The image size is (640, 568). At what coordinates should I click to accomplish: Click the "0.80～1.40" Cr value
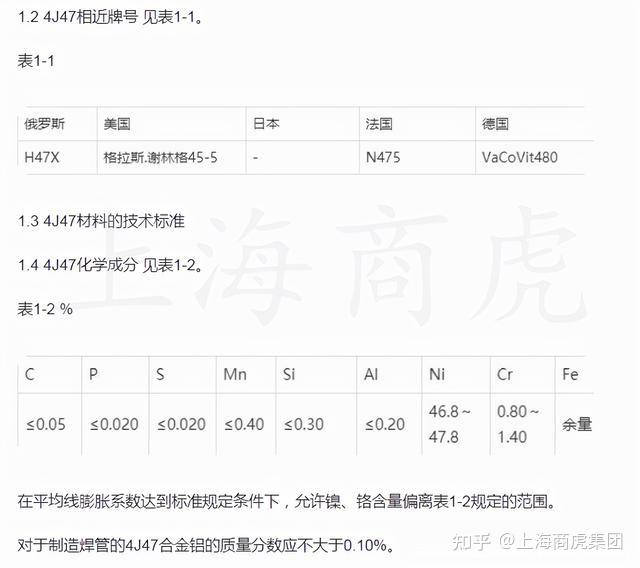[518, 424]
